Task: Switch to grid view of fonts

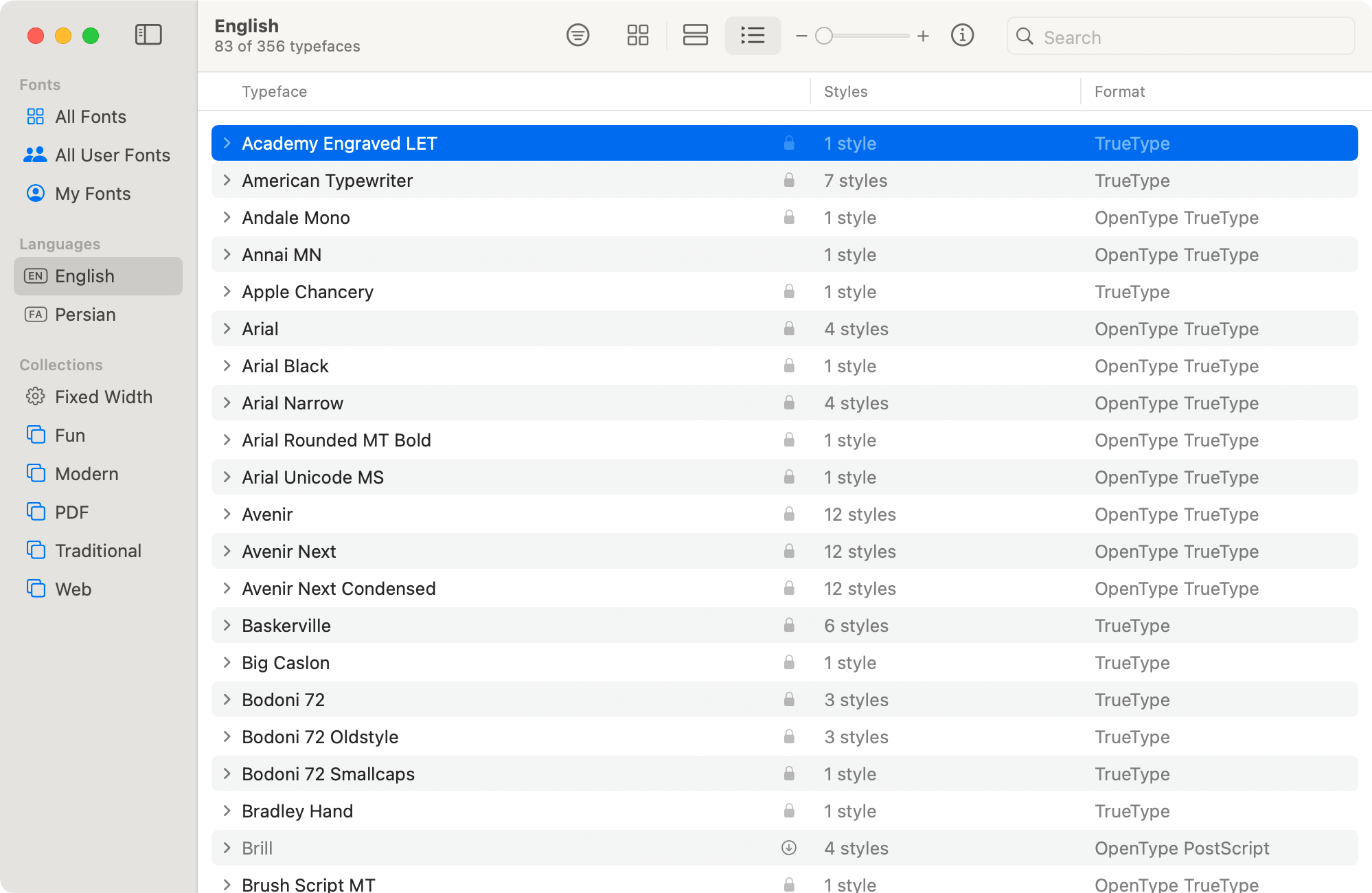Action: pos(637,35)
